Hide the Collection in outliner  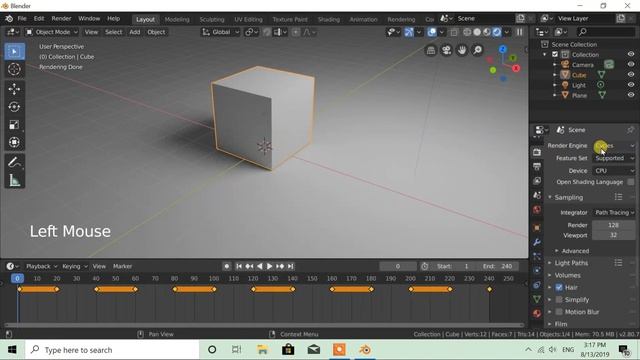click(631, 54)
